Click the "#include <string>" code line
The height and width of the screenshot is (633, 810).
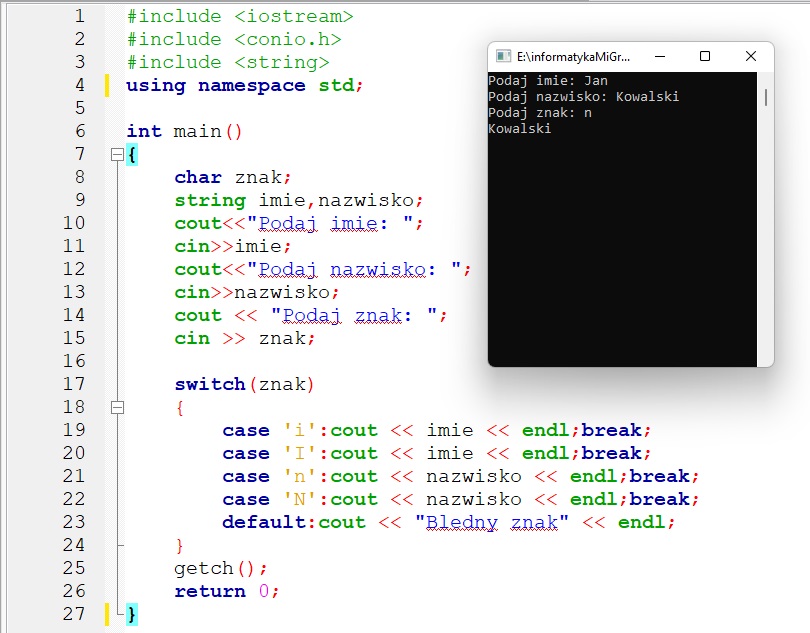228,63
